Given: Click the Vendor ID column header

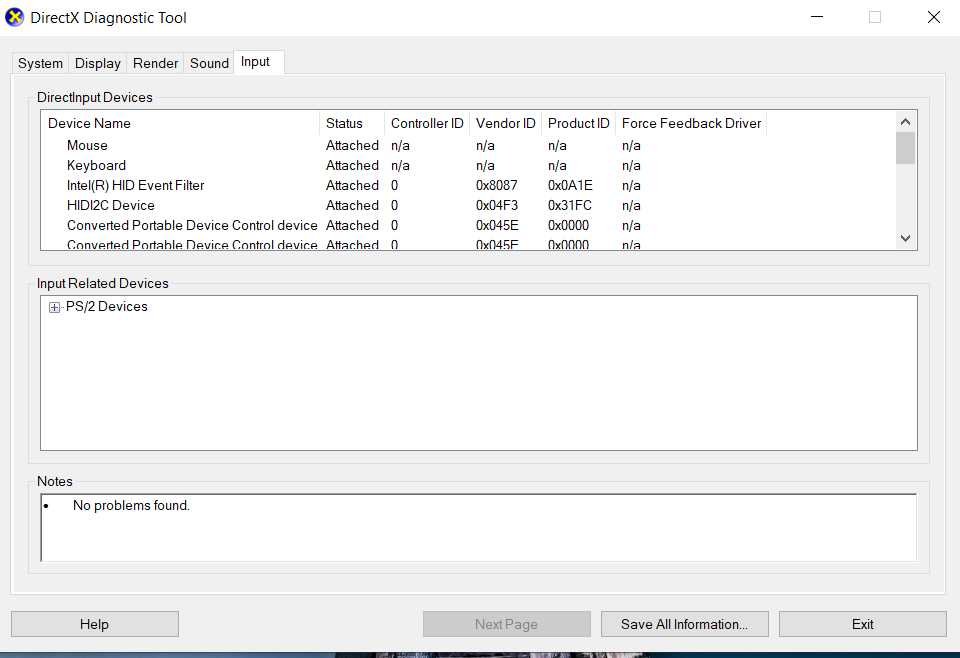Looking at the screenshot, I should click(505, 124).
